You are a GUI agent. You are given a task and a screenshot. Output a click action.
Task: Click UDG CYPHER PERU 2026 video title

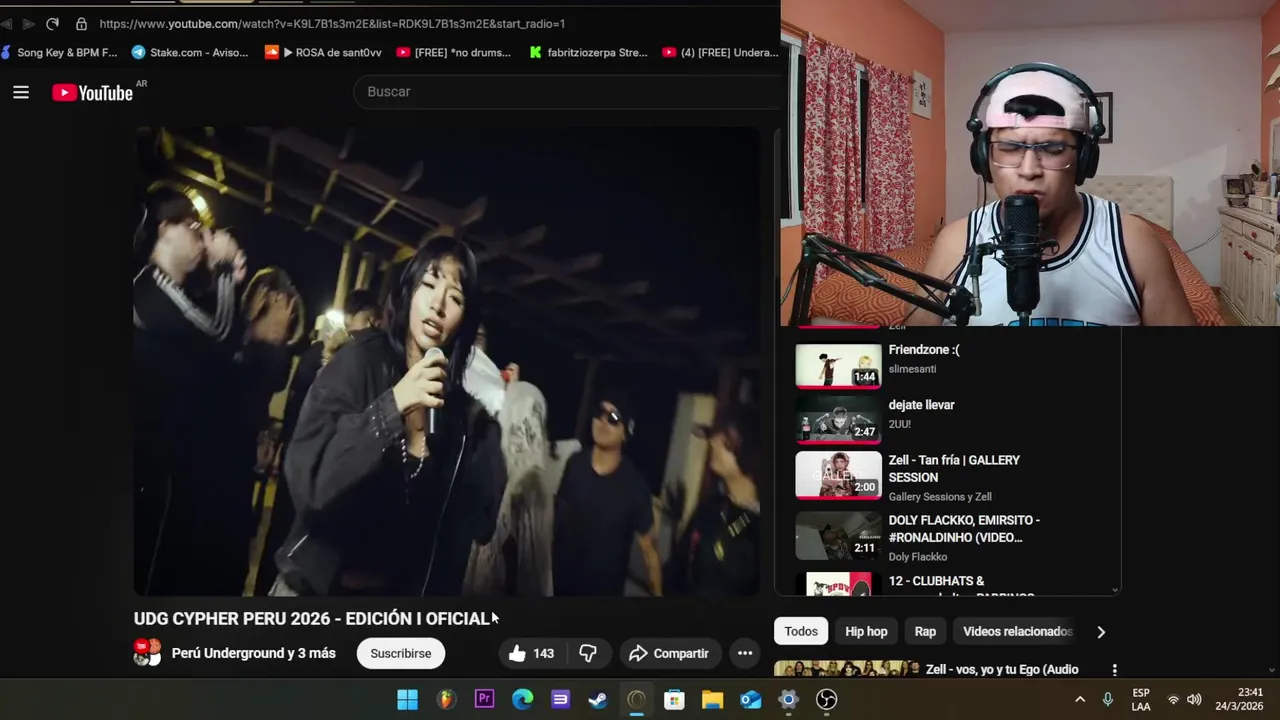[x=312, y=618]
